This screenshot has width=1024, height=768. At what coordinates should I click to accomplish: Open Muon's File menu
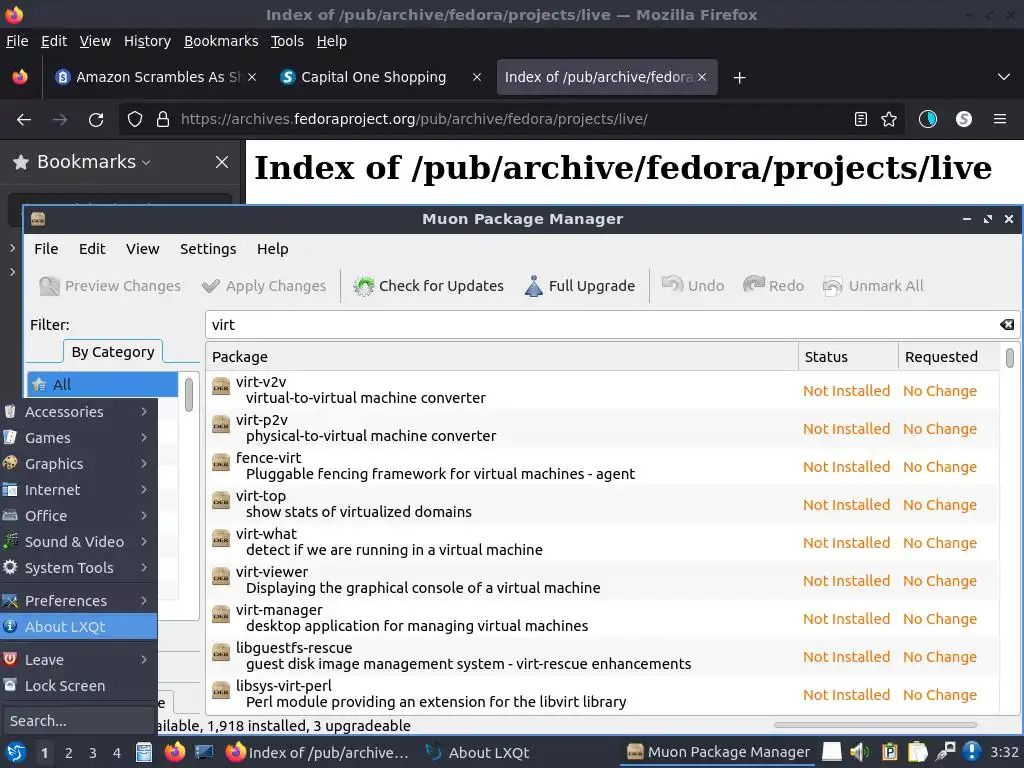pos(46,249)
